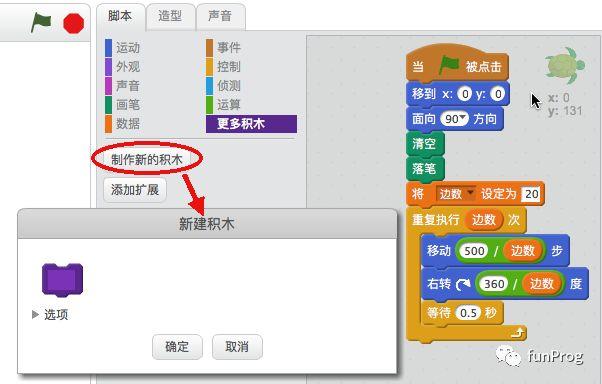Click the 边数 variable in 右转 block
This screenshot has height=384, width=602.
542,284
